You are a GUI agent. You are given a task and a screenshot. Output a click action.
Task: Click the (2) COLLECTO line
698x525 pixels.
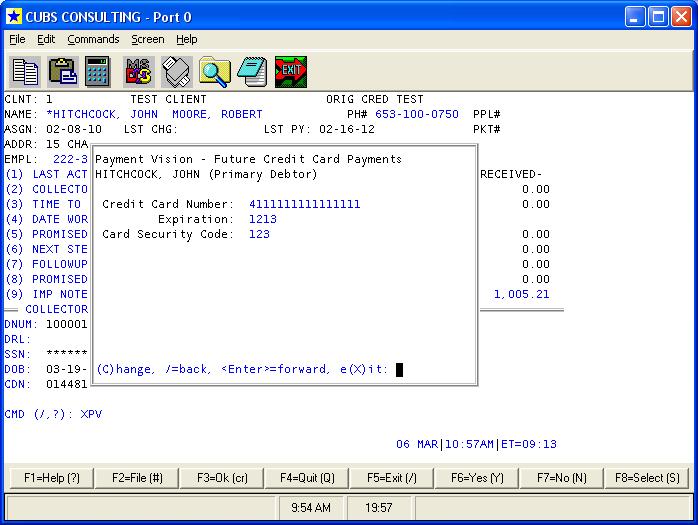pos(46,189)
